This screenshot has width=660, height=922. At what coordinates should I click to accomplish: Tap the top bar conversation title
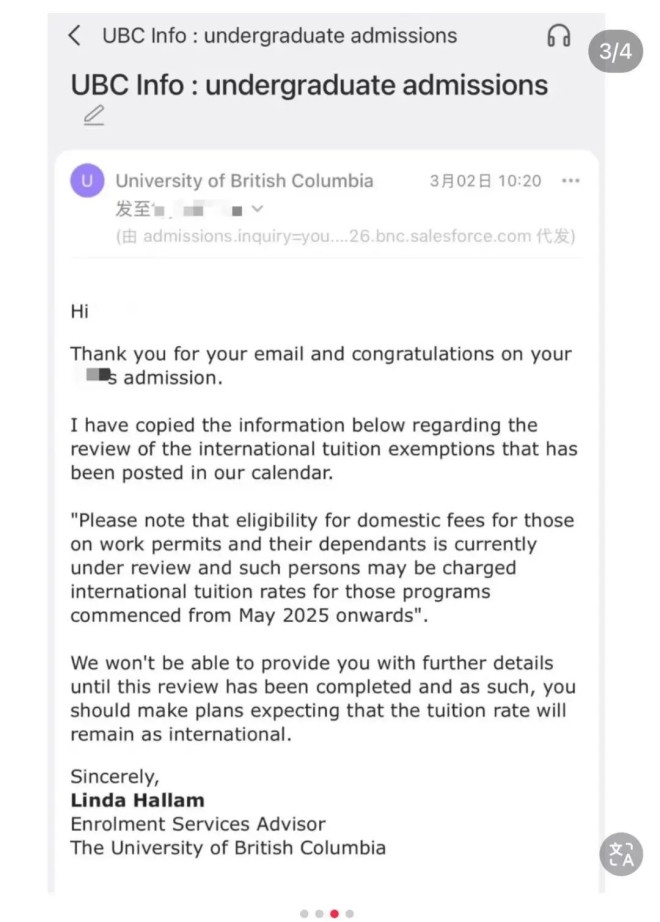coord(279,36)
